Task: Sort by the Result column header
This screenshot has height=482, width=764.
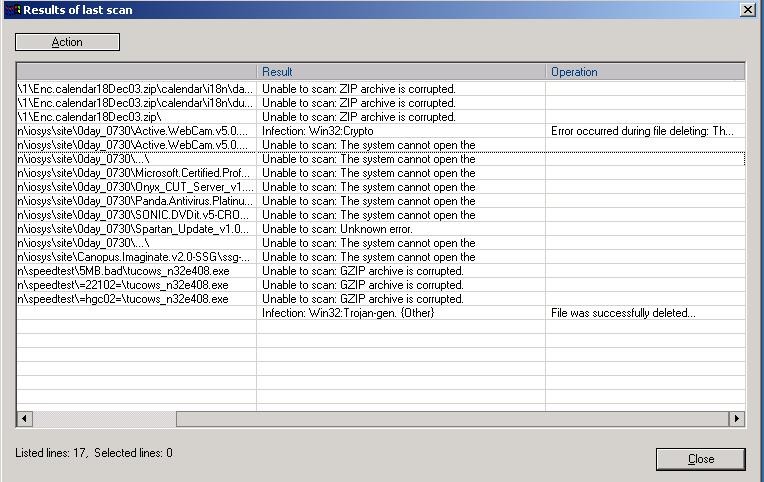Action: 400,72
